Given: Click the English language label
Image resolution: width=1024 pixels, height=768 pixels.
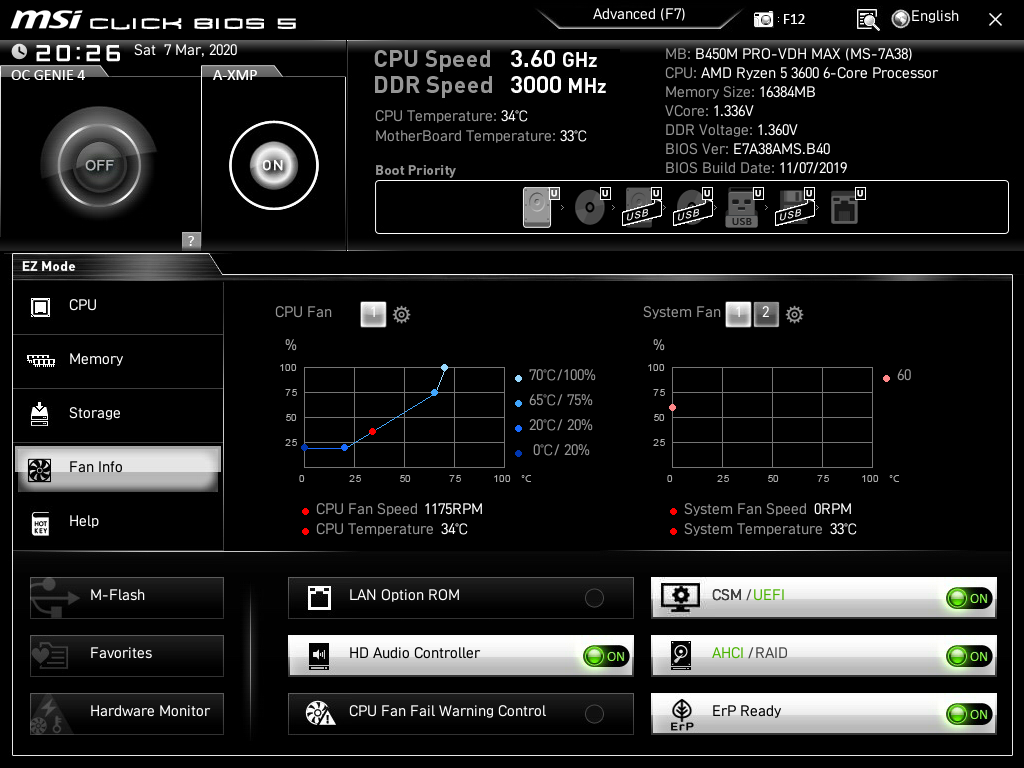Looking at the screenshot, I should 935,17.
